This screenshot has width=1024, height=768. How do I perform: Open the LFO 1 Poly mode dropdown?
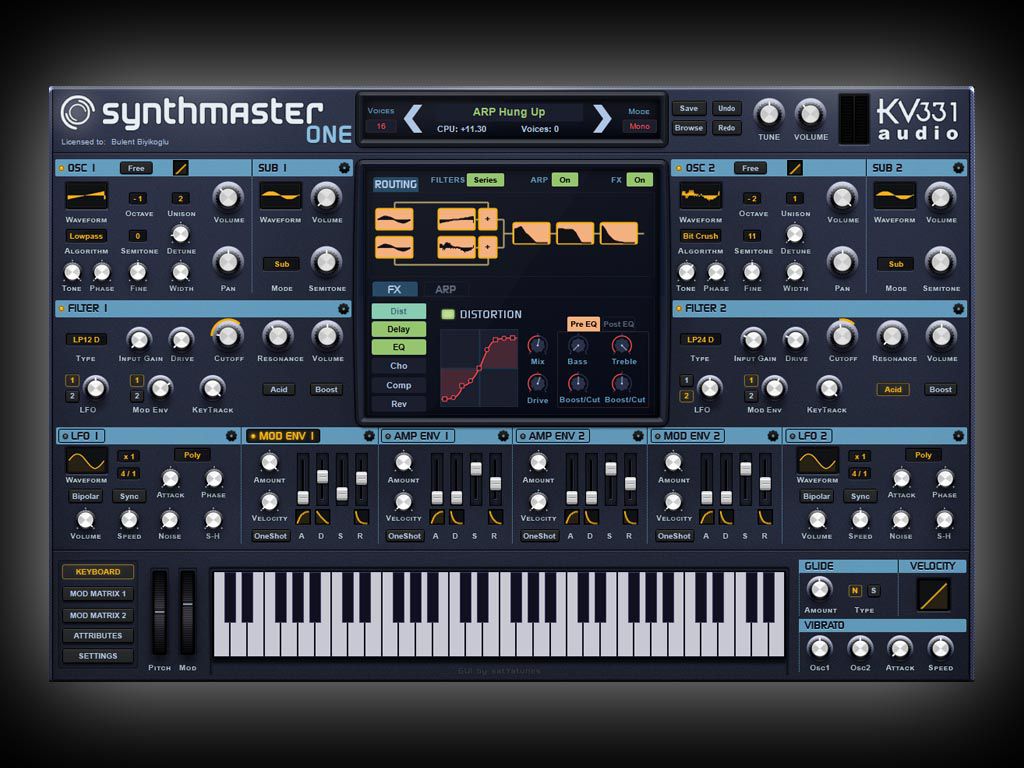pos(192,455)
